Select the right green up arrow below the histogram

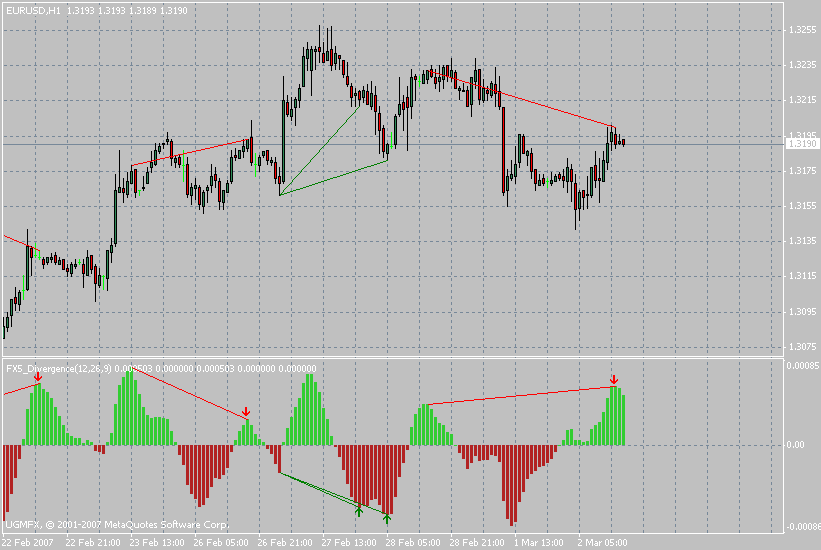(x=387, y=518)
